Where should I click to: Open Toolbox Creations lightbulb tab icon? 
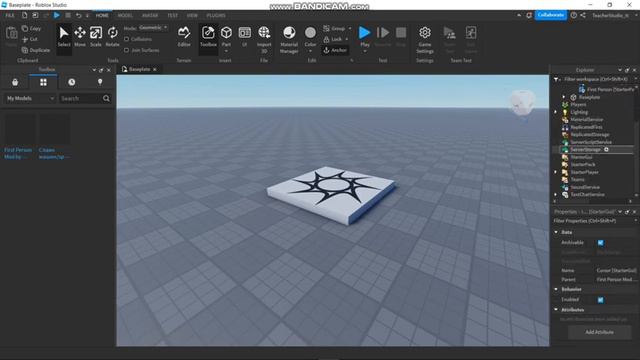pyautogui.click(x=100, y=82)
